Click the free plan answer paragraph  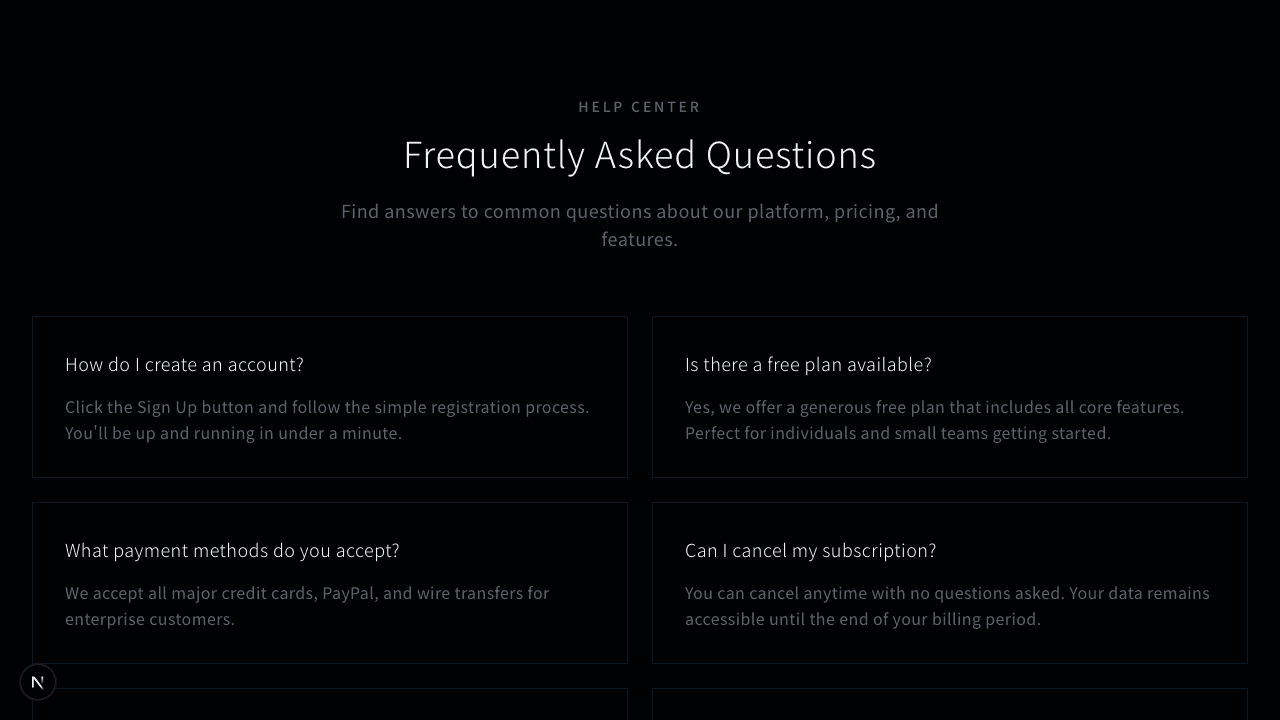[x=934, y=420]
